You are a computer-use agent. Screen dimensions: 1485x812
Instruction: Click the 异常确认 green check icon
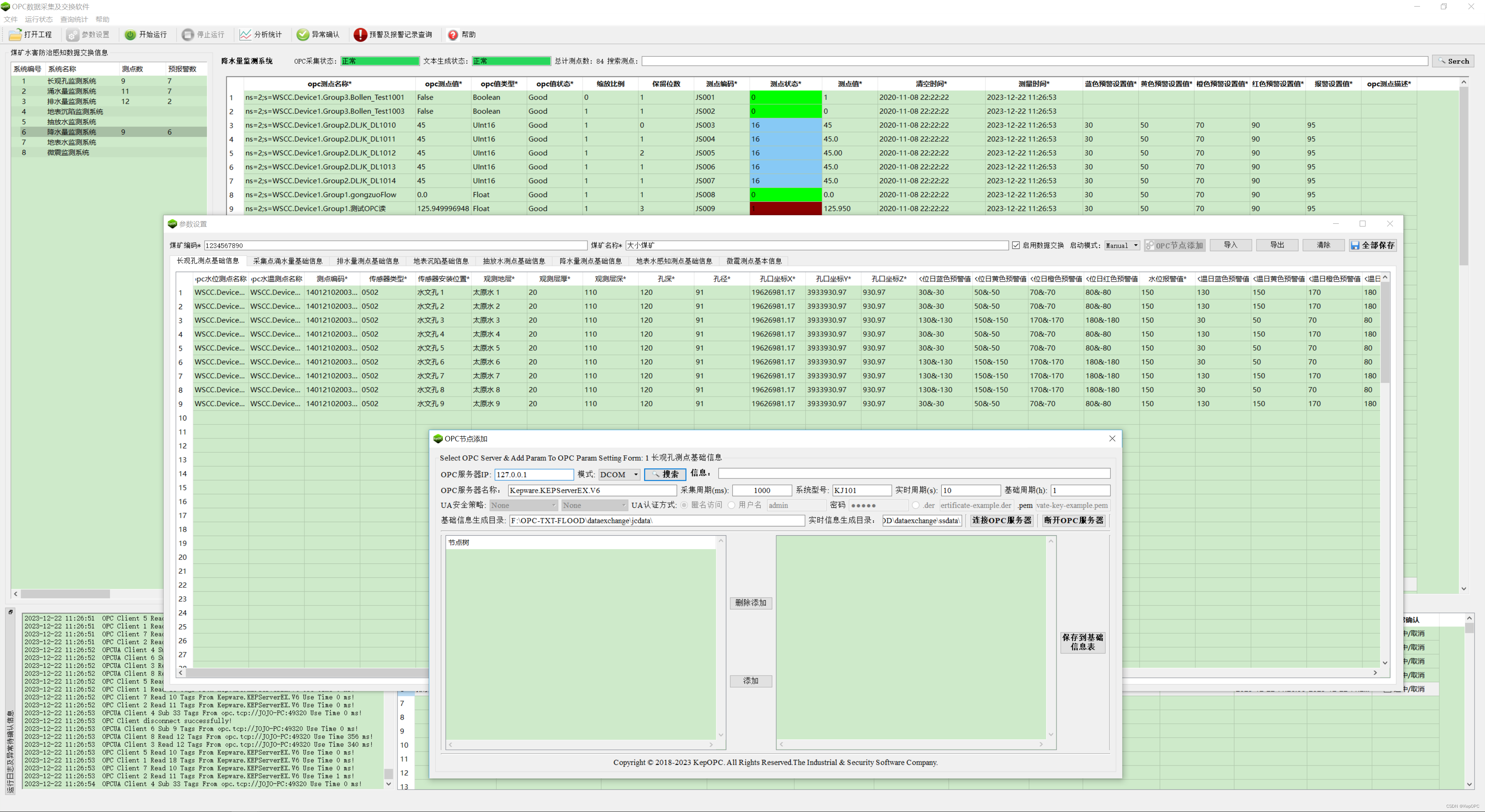point(303,34)
